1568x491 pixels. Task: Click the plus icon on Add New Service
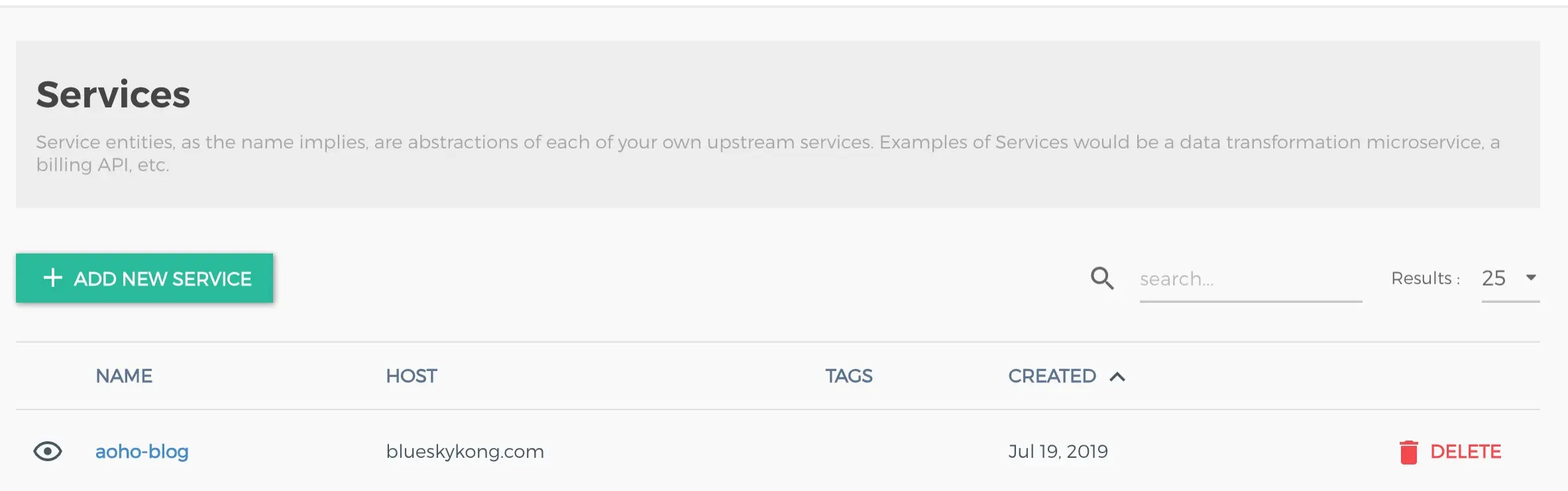point(53,278)
